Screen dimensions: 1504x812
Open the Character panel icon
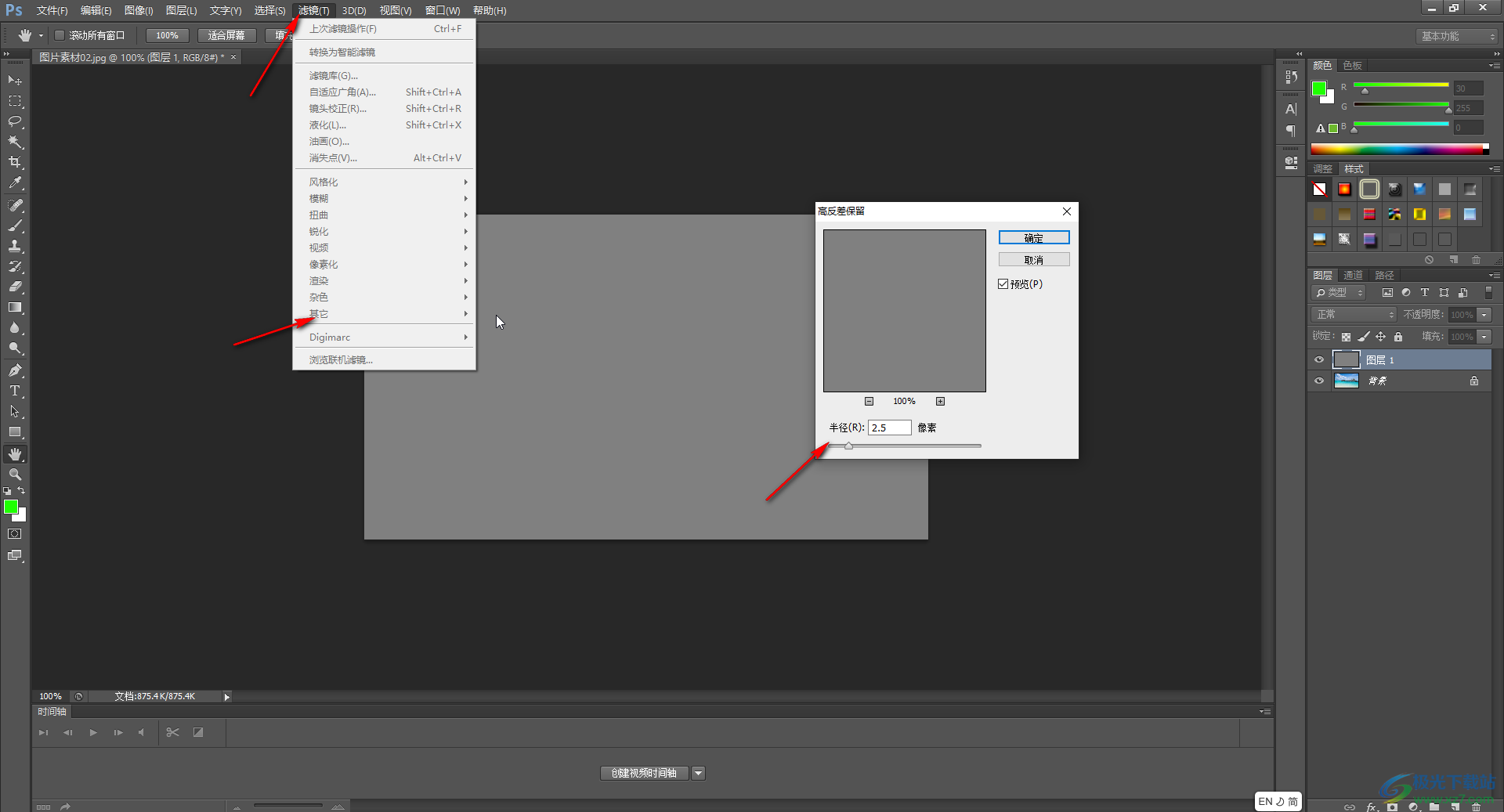(x=1291, y=110)
